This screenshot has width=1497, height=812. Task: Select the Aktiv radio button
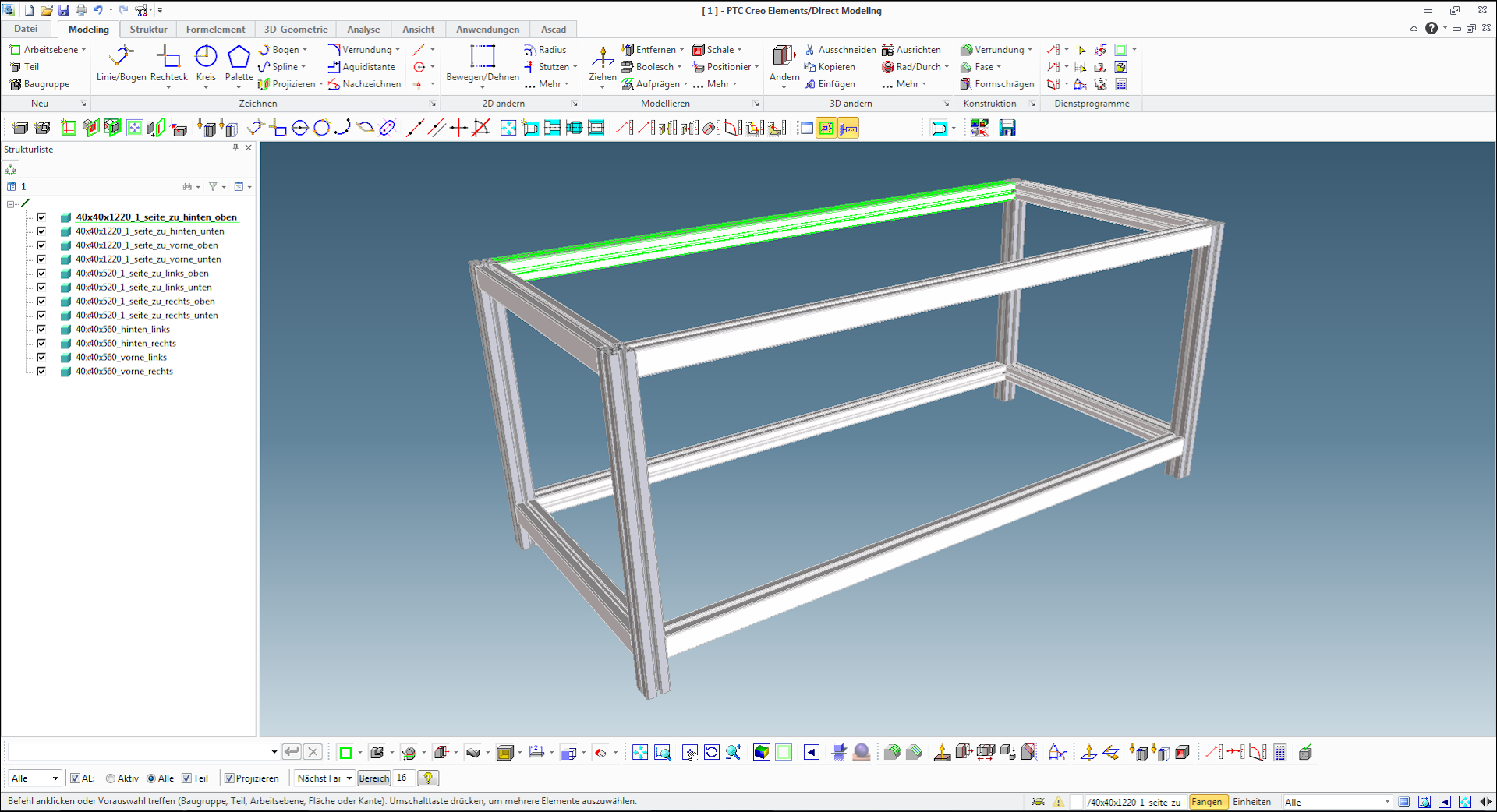coord(111,778)
